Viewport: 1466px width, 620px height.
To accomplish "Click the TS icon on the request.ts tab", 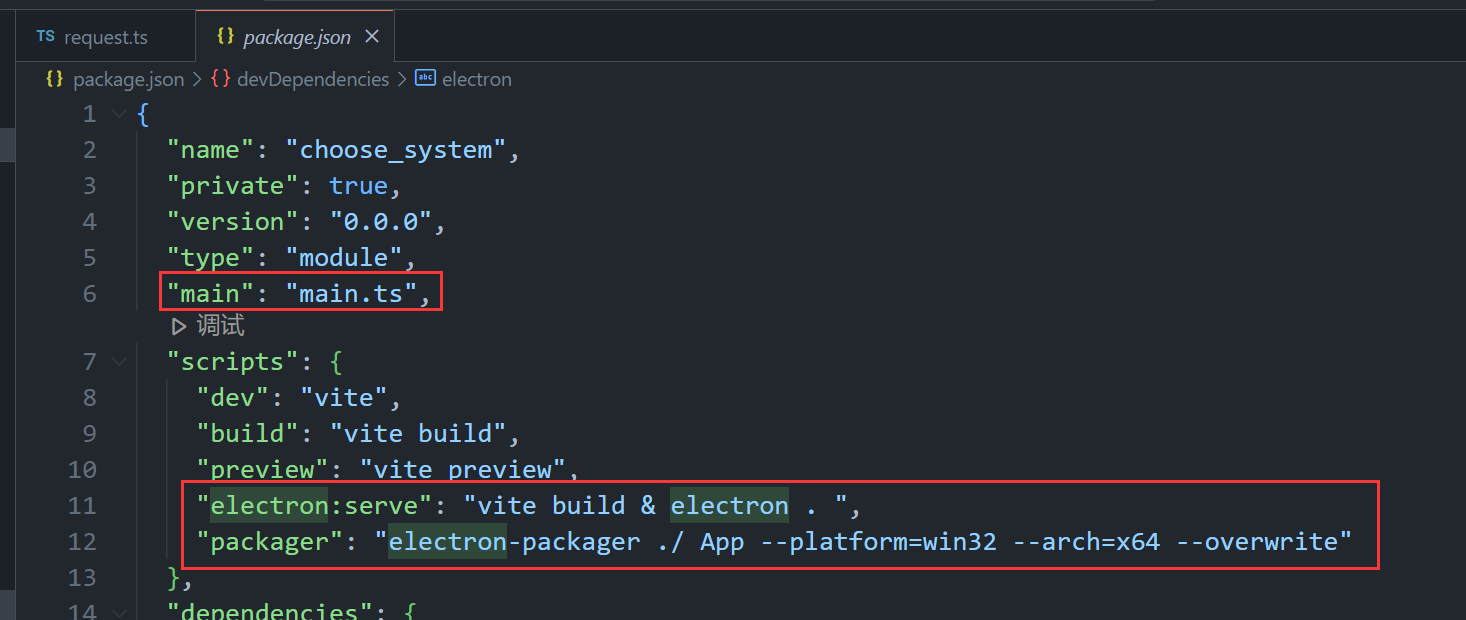I will [x=45, y=36].
